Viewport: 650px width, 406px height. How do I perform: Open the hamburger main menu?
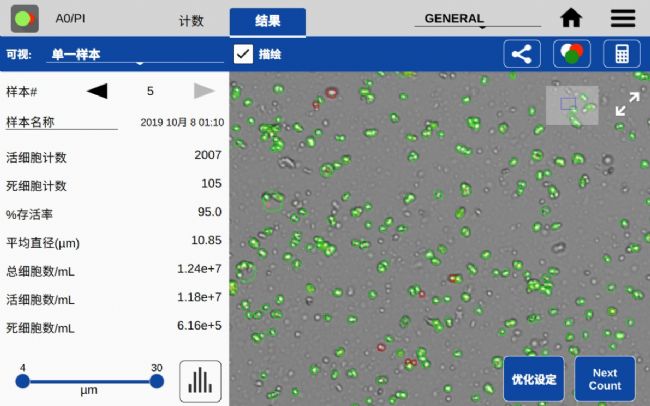coord(623,18)
